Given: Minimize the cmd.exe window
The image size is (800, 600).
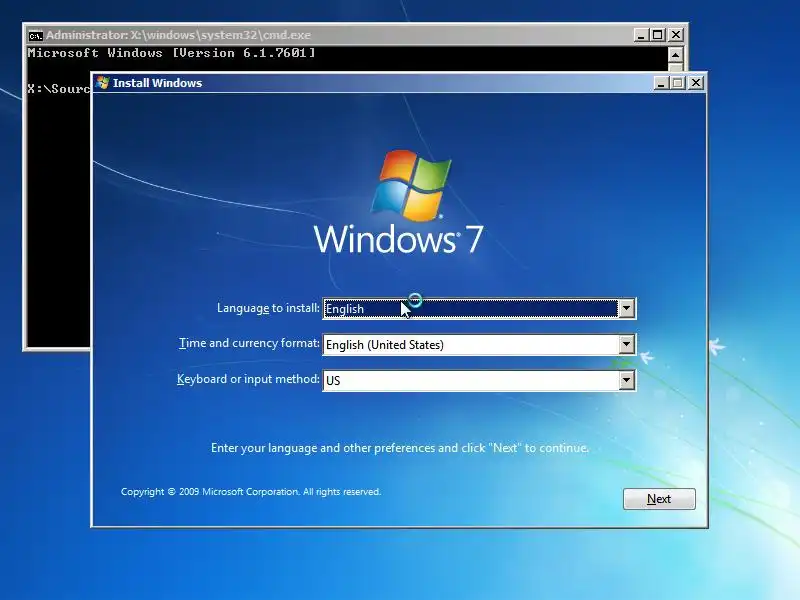Looking at the screenshot, I should 641,35.
